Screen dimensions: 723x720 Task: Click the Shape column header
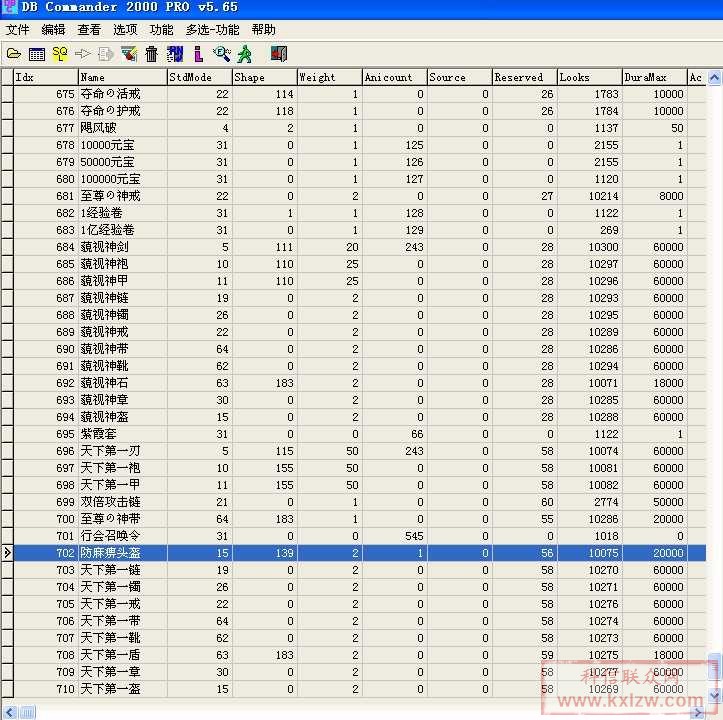point(265,77)
